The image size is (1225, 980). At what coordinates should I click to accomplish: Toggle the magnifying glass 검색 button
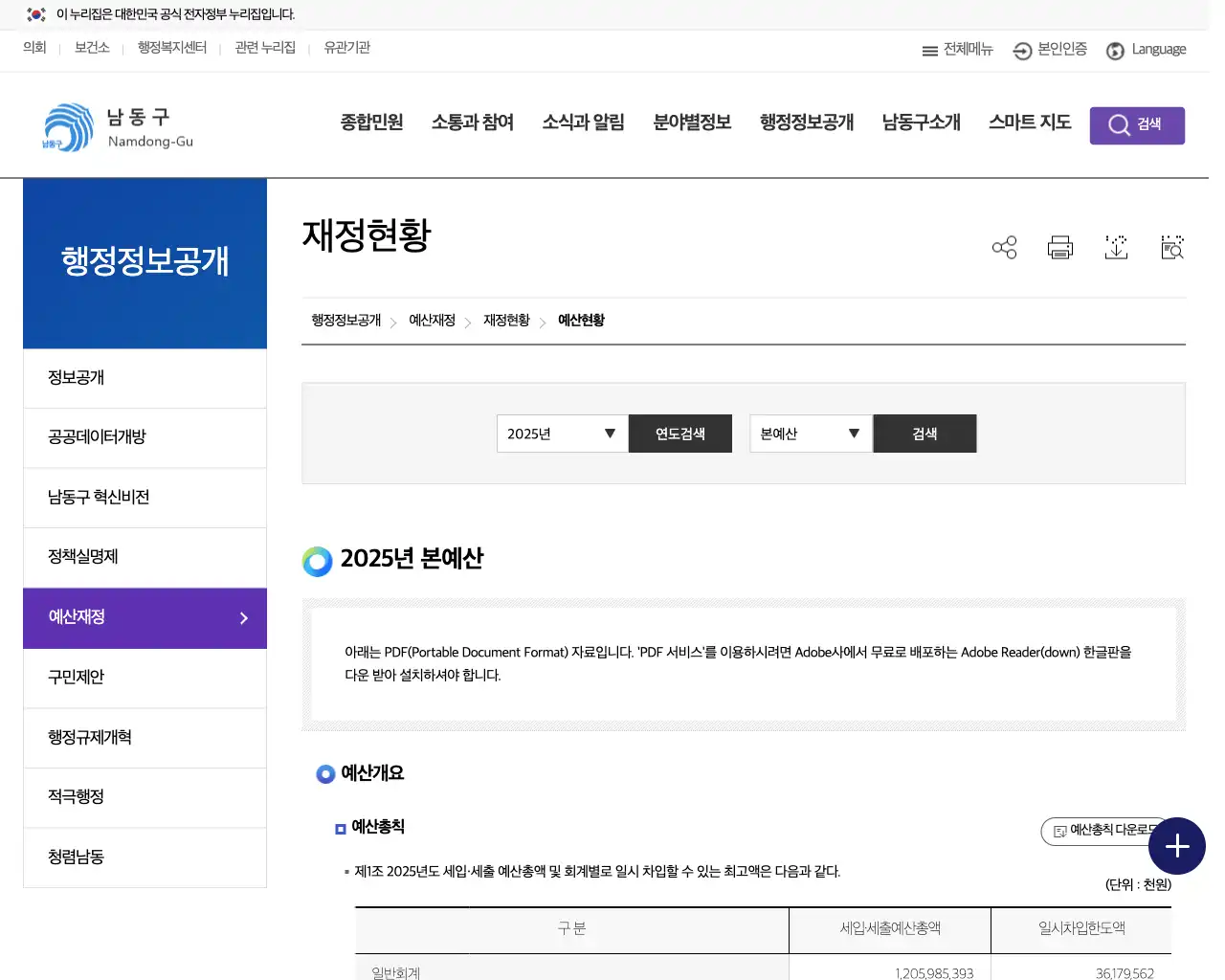[x=1136, y=125]
